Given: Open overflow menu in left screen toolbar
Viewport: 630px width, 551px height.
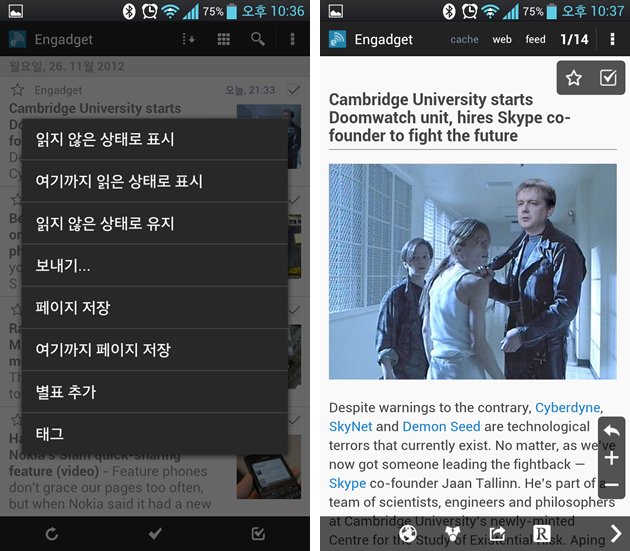Looking at the screenshot, I should point(292,39).
